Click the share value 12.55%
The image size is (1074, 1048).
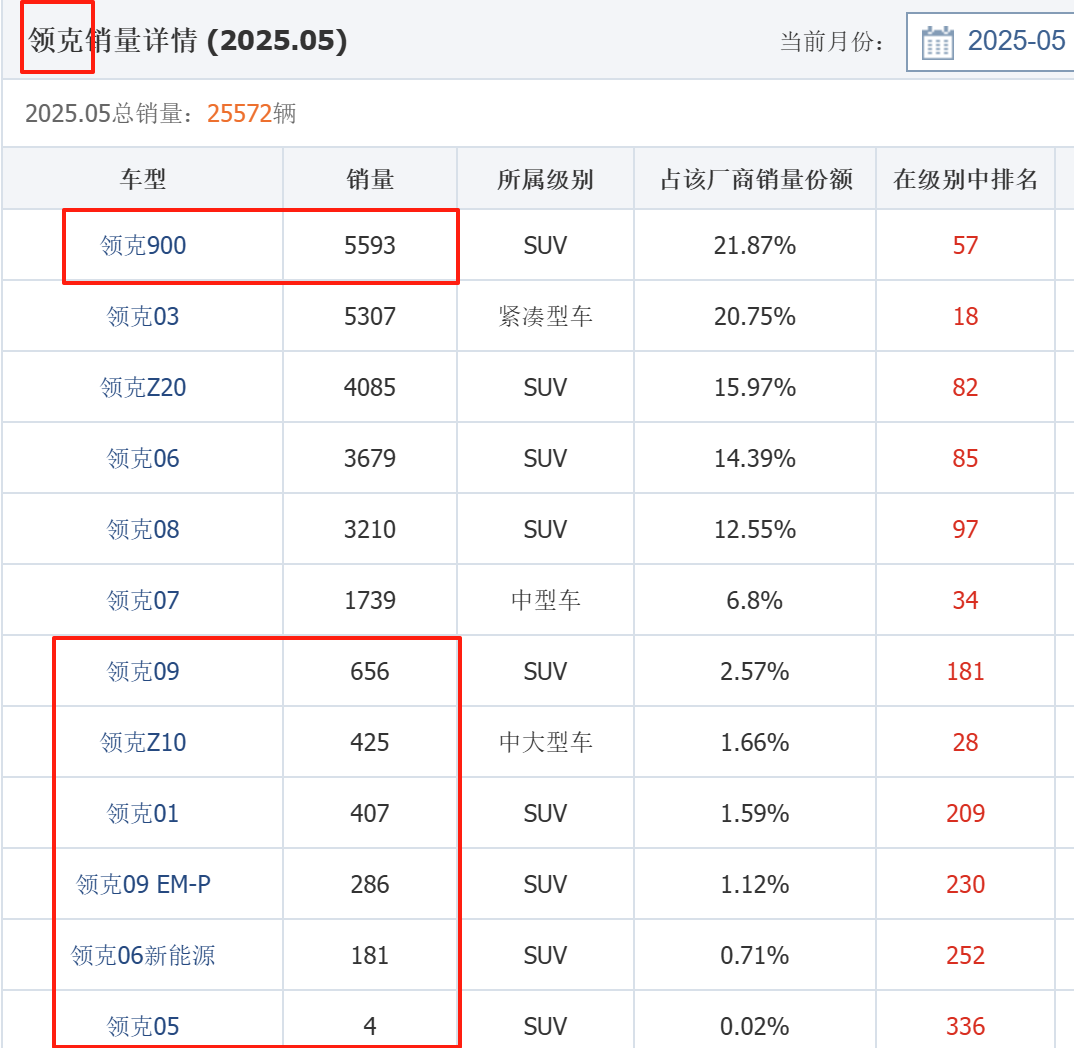(755, 529)
